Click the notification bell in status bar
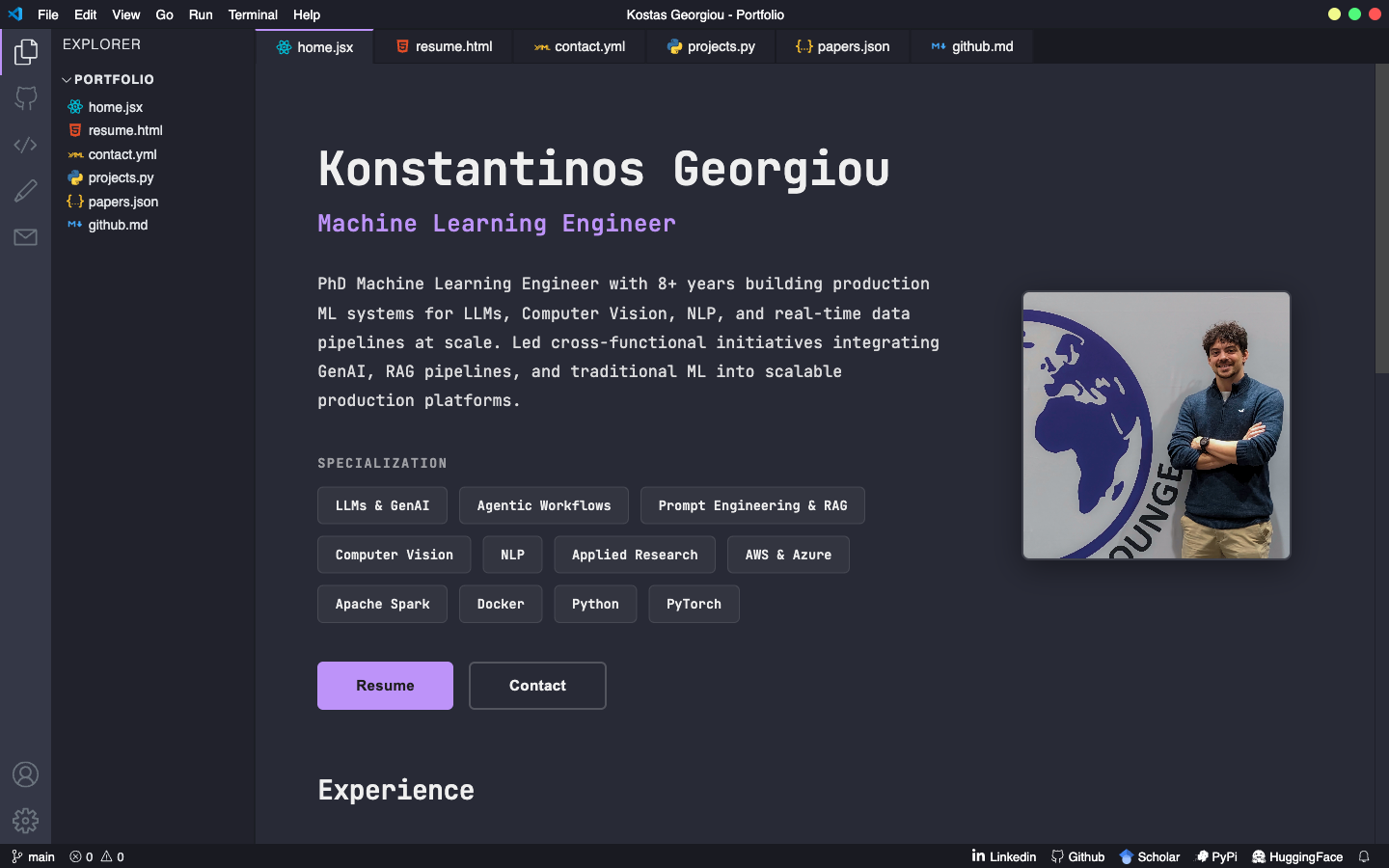Viewport: 1389px width, 868px height. click(1364, 856)
